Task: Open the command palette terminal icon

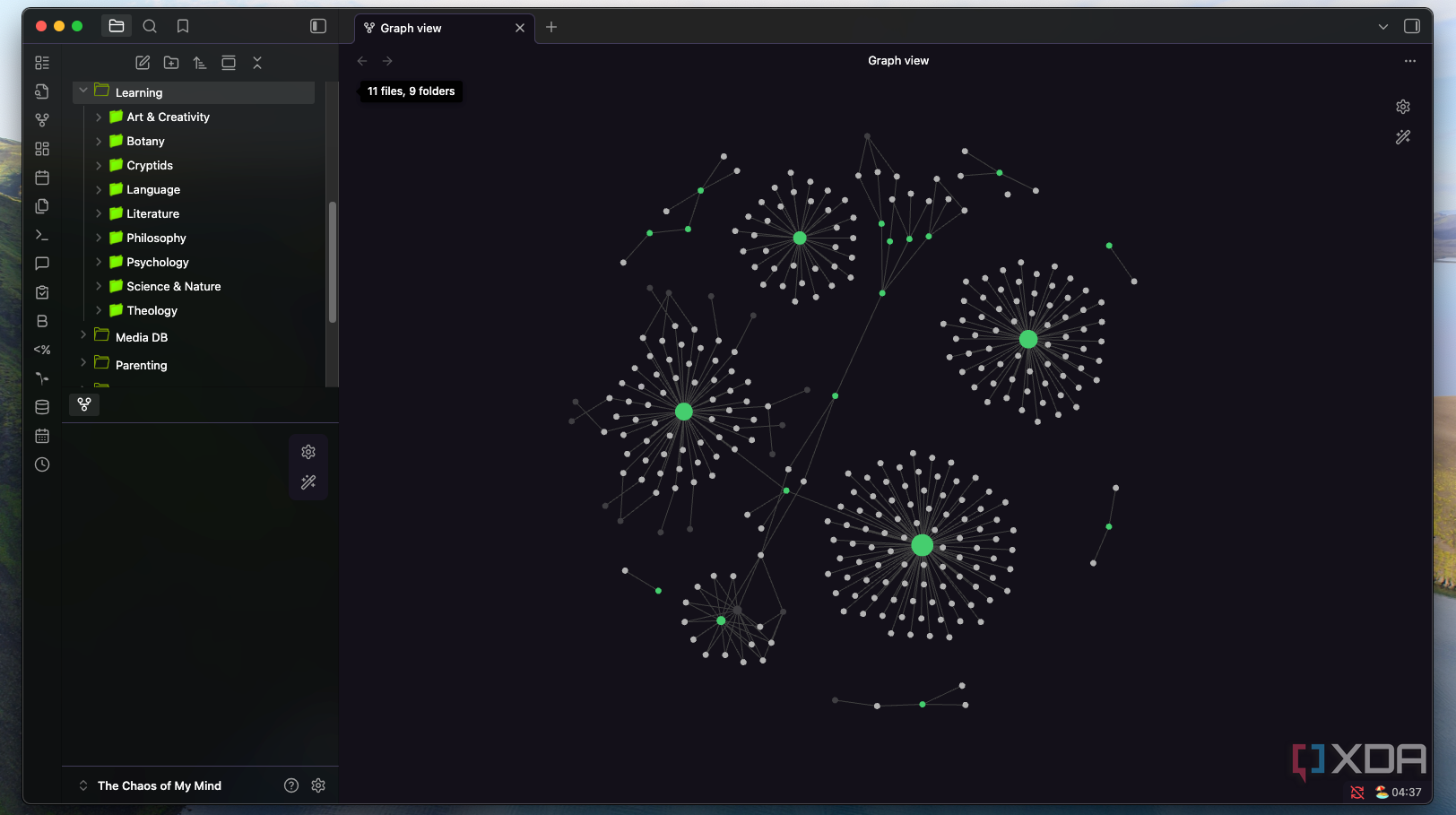Action: (42, 235)
